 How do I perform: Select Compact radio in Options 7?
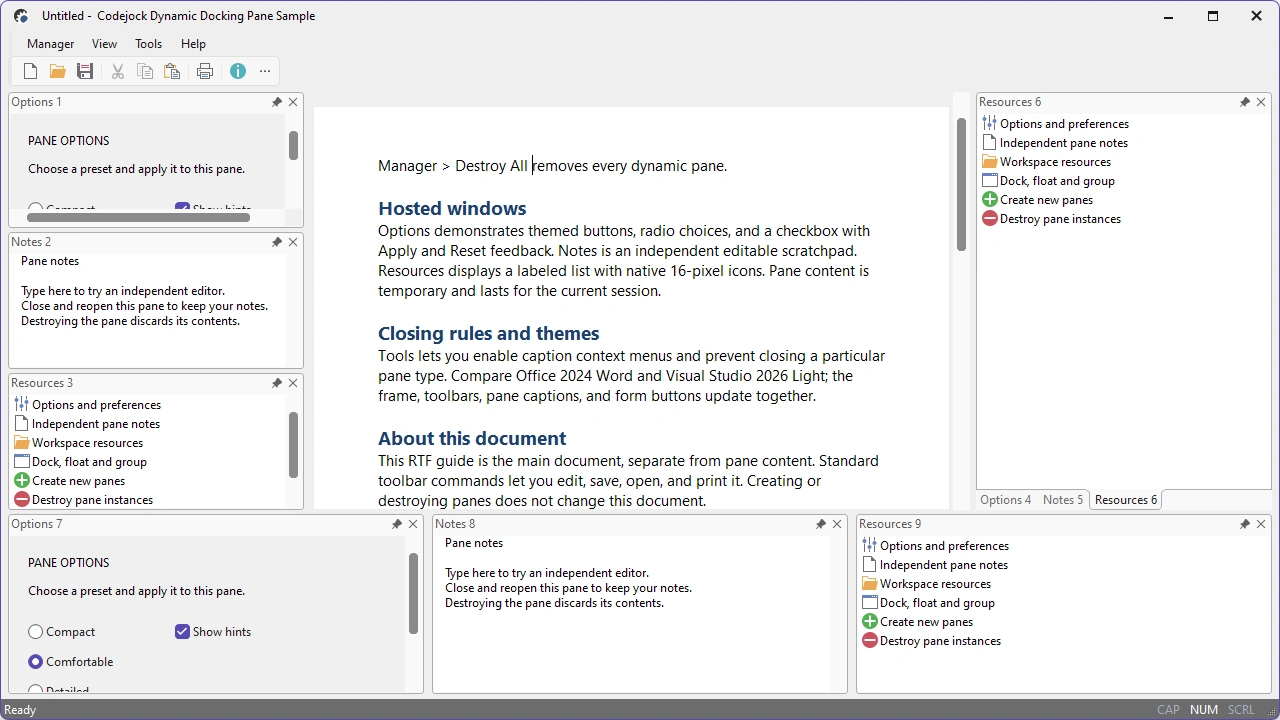tap(62, 632)
